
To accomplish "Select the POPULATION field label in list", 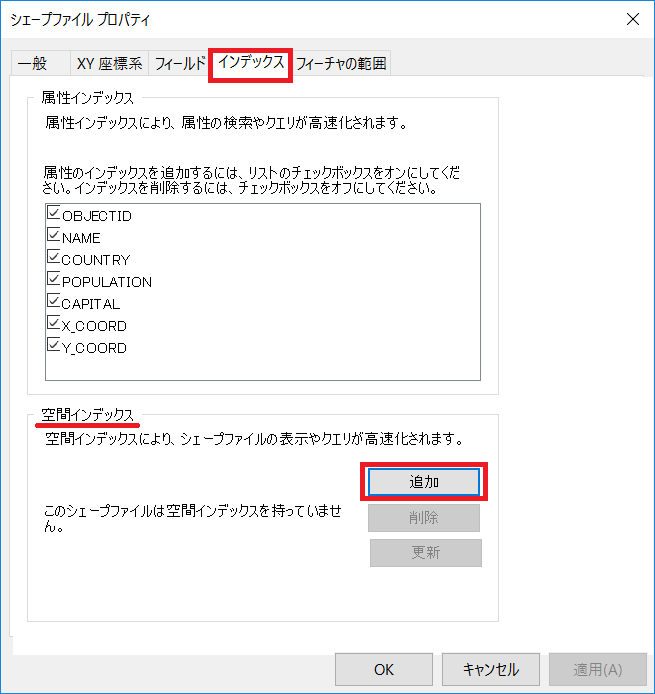I will point(107,282).
